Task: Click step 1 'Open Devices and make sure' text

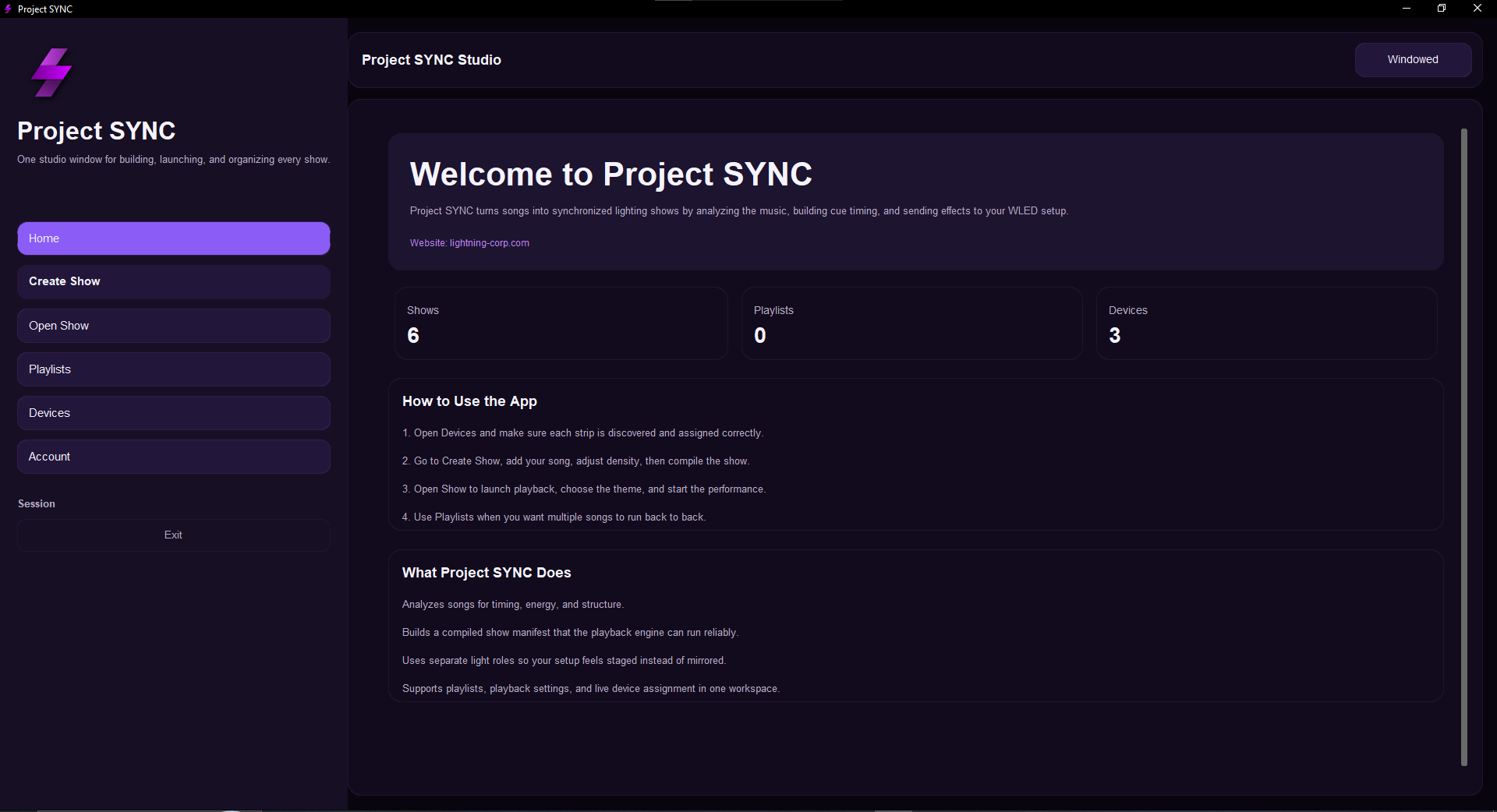Action: point(582,433)
